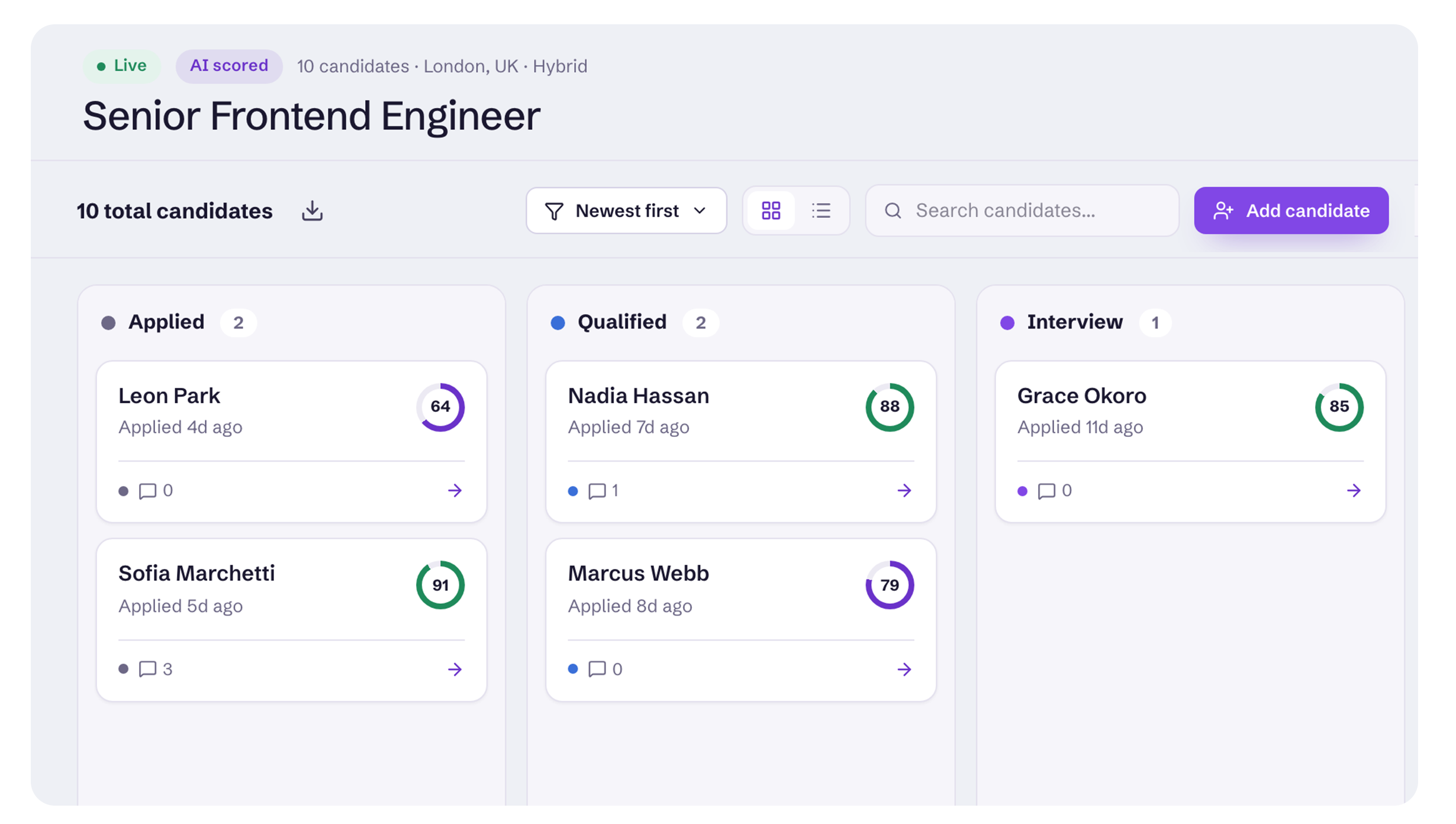The width and height of the screenshot is (1456, 824).
Task: Open the Marcus Webb candidate name
Action: (x=639, y=573)
